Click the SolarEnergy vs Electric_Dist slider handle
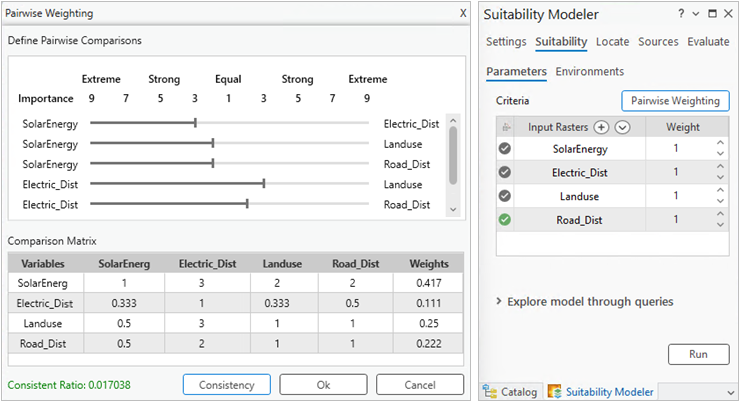Image resolution: width=740 pixels, height=402 pixels. [x=195, y=123]
